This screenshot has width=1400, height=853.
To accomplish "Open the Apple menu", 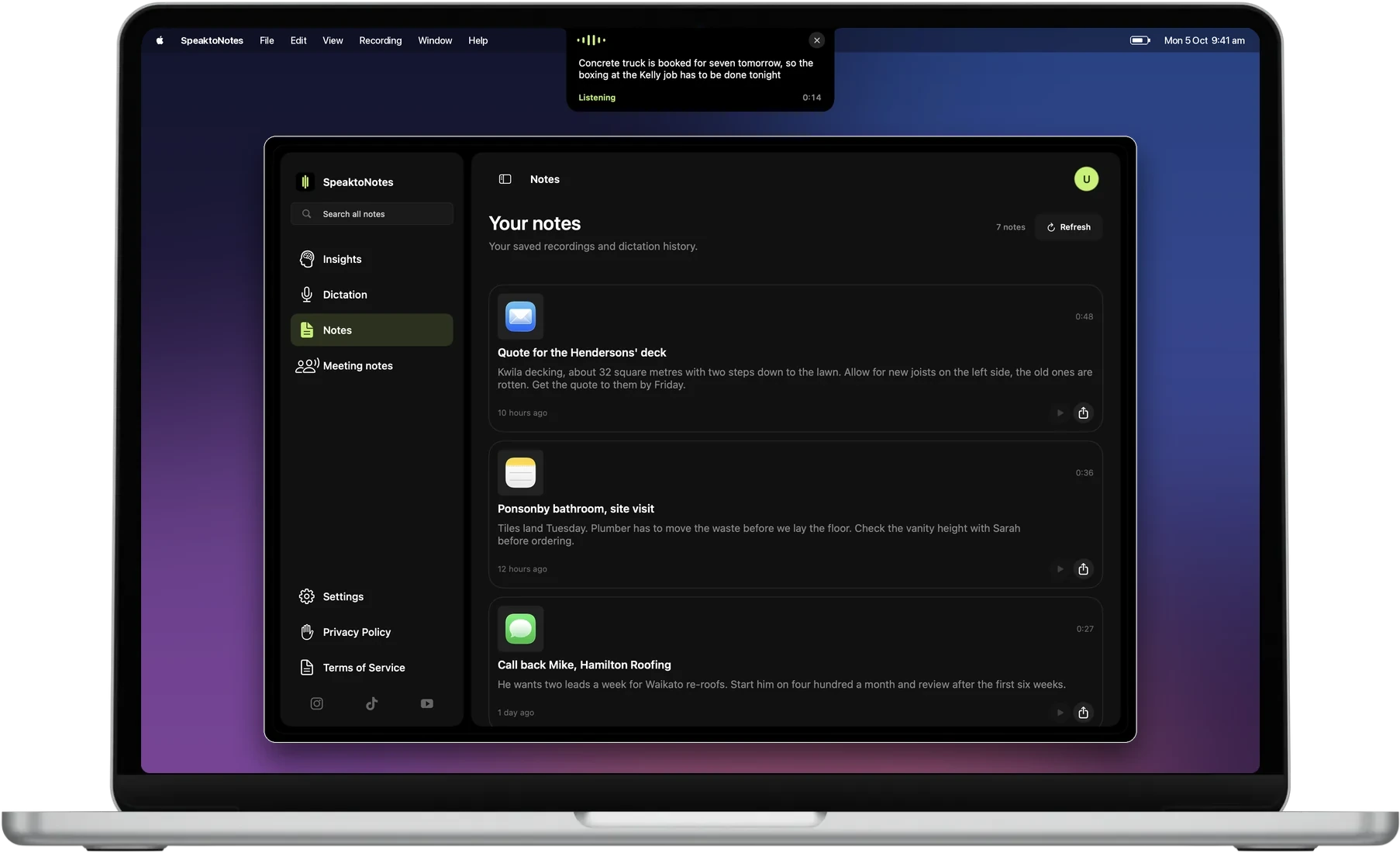I will 160,40.
